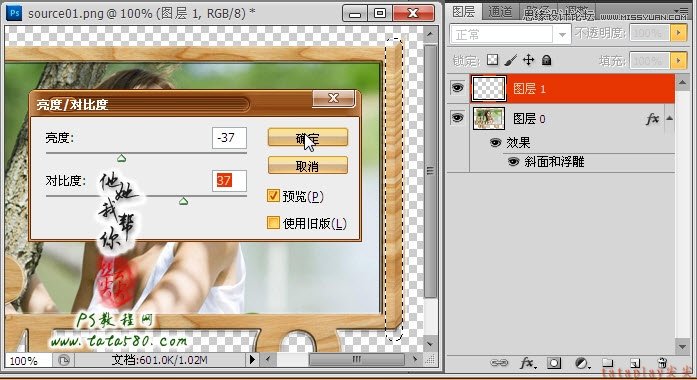Click the fx badge on 图层 0

652,119
